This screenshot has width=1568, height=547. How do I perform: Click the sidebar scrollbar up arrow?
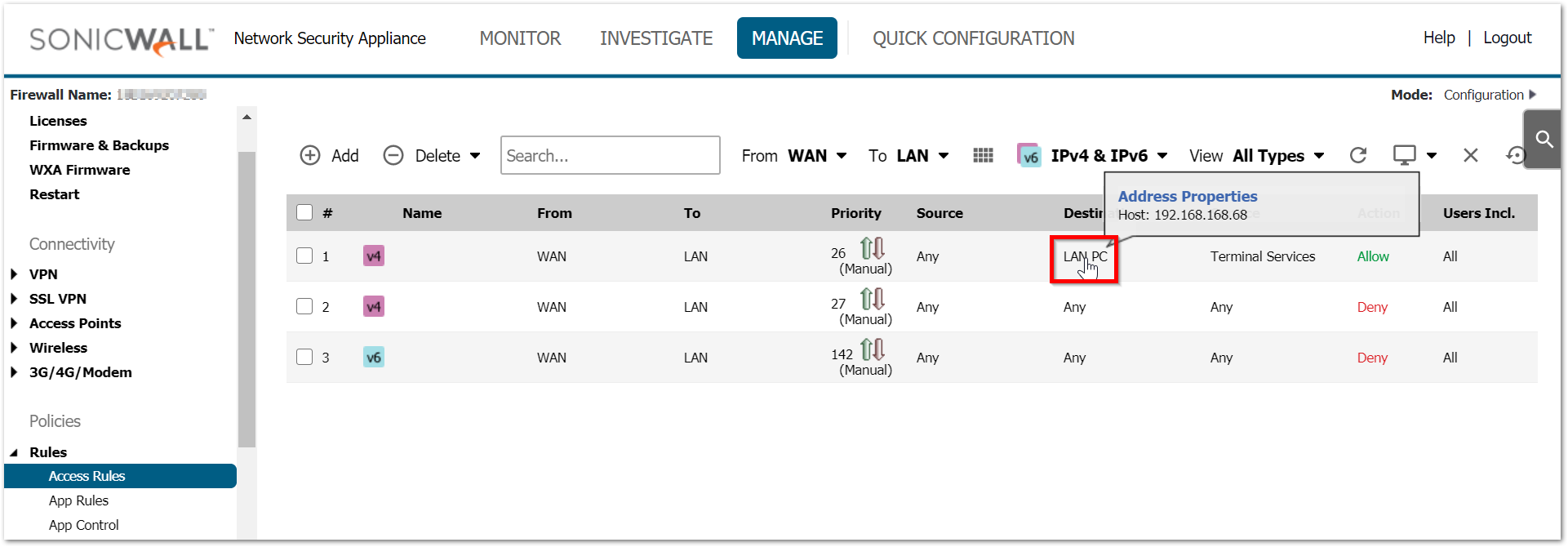(x=247, y=118)
